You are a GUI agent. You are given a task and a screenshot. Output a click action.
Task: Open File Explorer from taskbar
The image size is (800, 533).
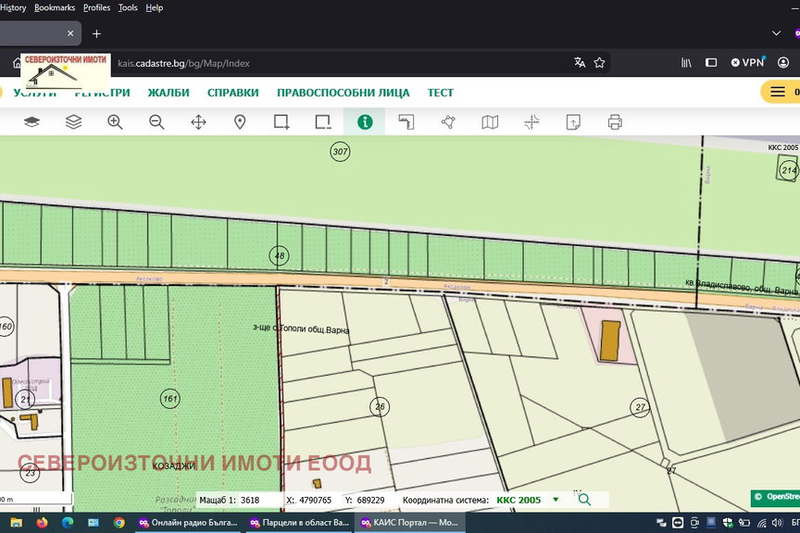point(16,522)
